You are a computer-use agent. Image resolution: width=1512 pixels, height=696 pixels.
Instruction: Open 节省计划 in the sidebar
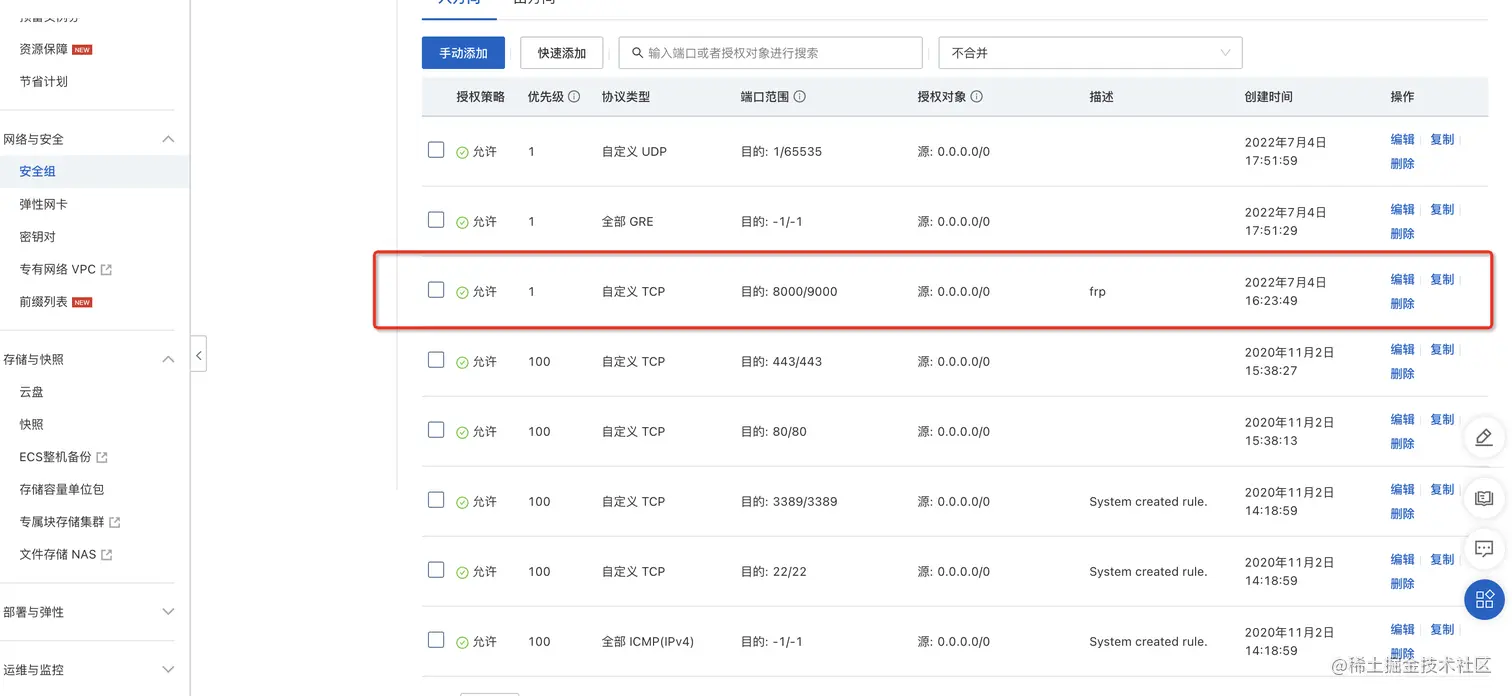point(44,82)
